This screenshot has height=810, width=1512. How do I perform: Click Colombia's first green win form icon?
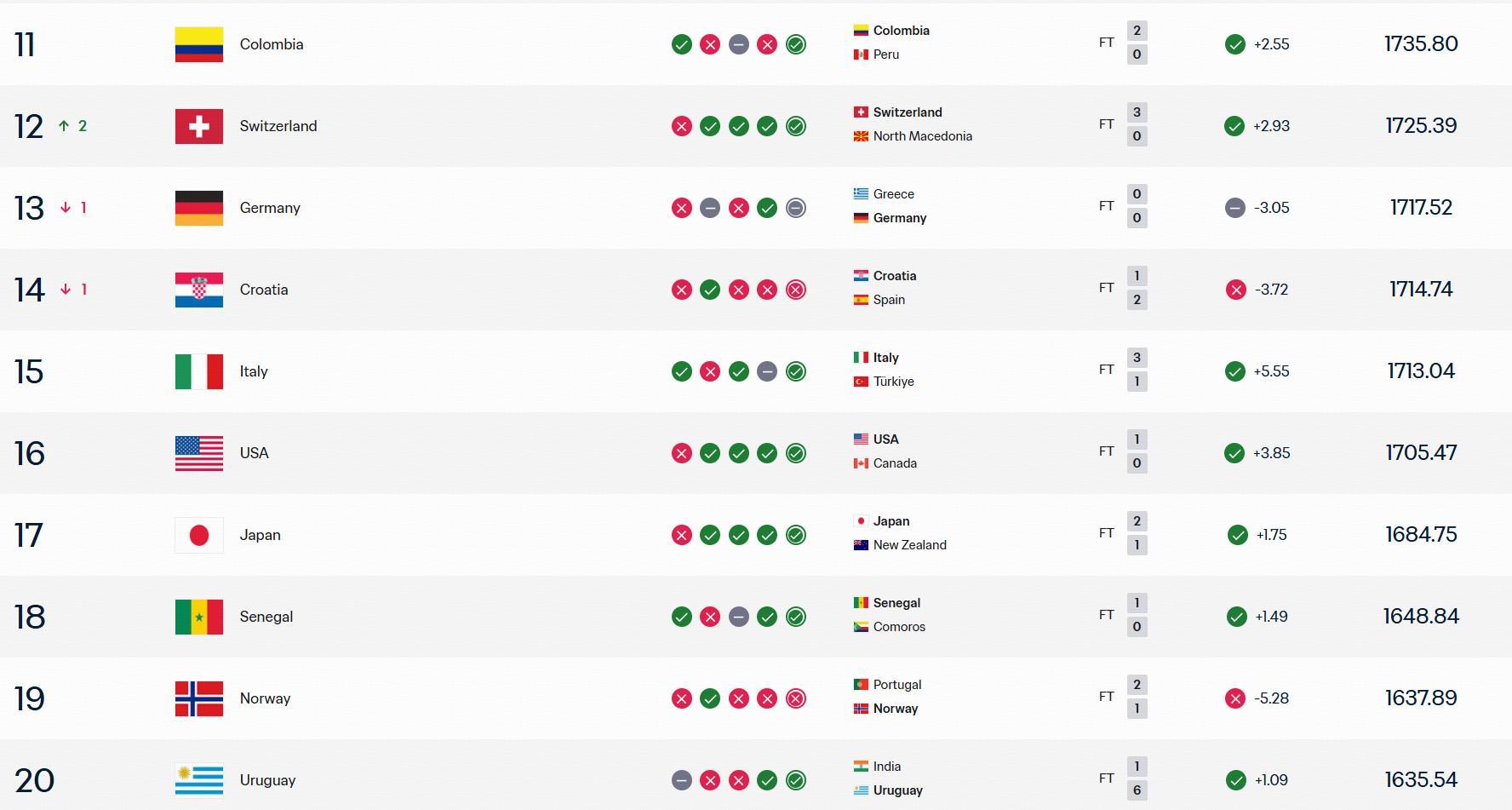(681, 44)
